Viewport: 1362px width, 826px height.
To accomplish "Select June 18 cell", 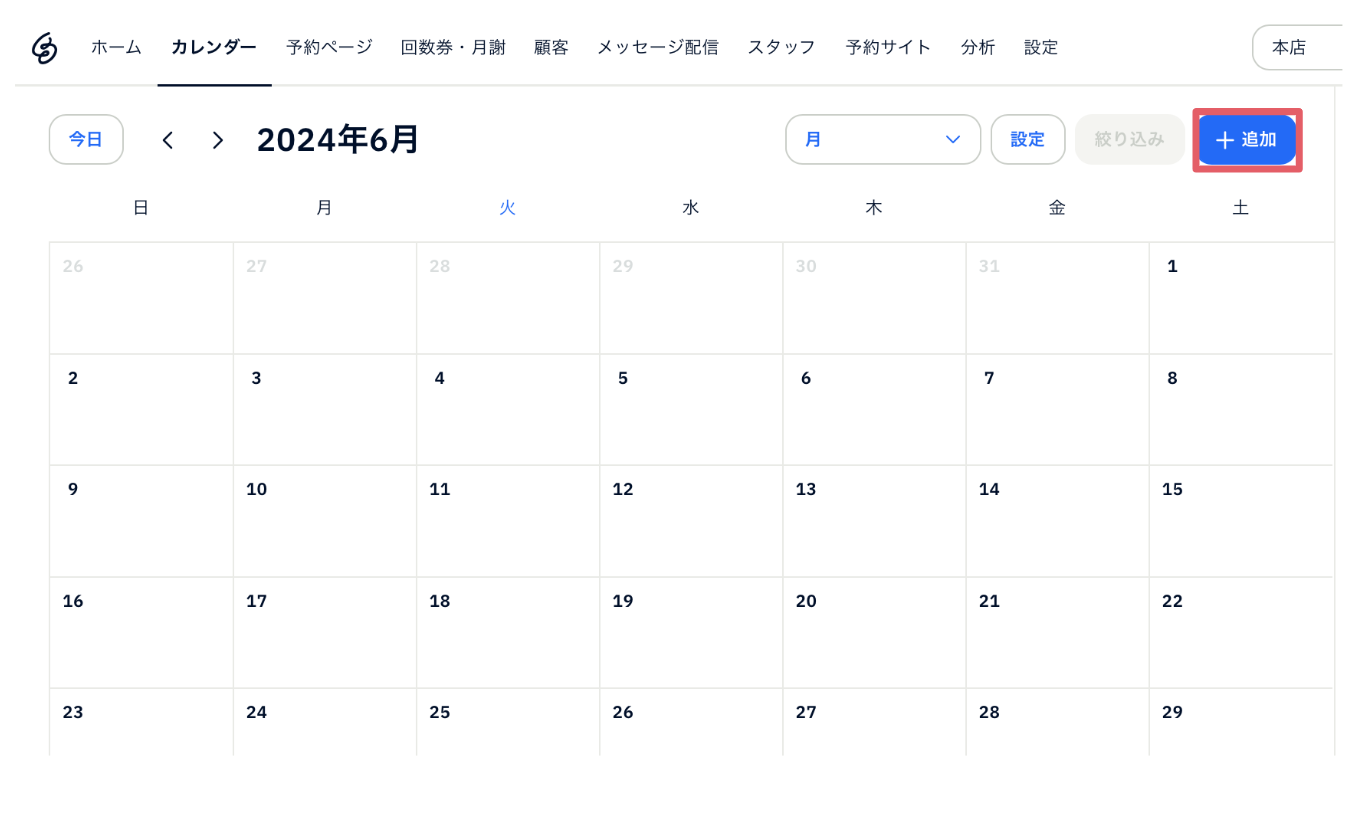I will tap(508, 633).
